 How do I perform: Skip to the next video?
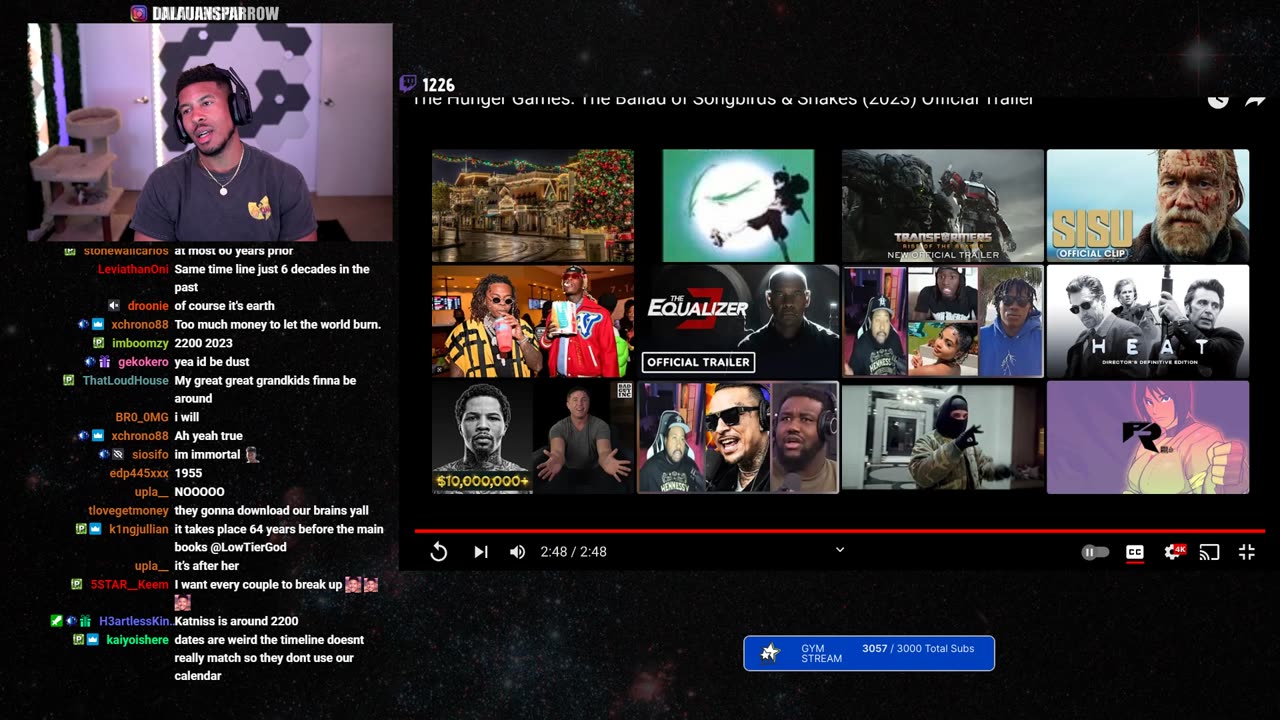(x=480, y=552)
